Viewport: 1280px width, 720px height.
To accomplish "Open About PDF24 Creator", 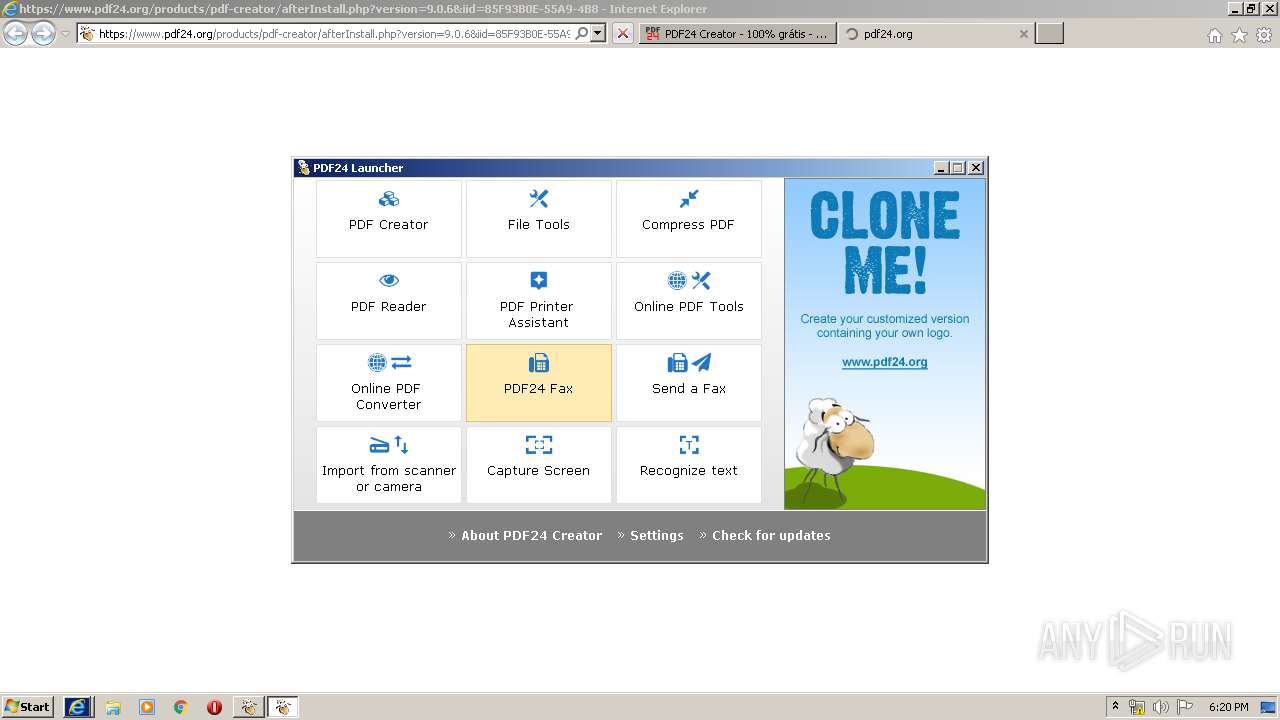I will click(x=531, y=535).
